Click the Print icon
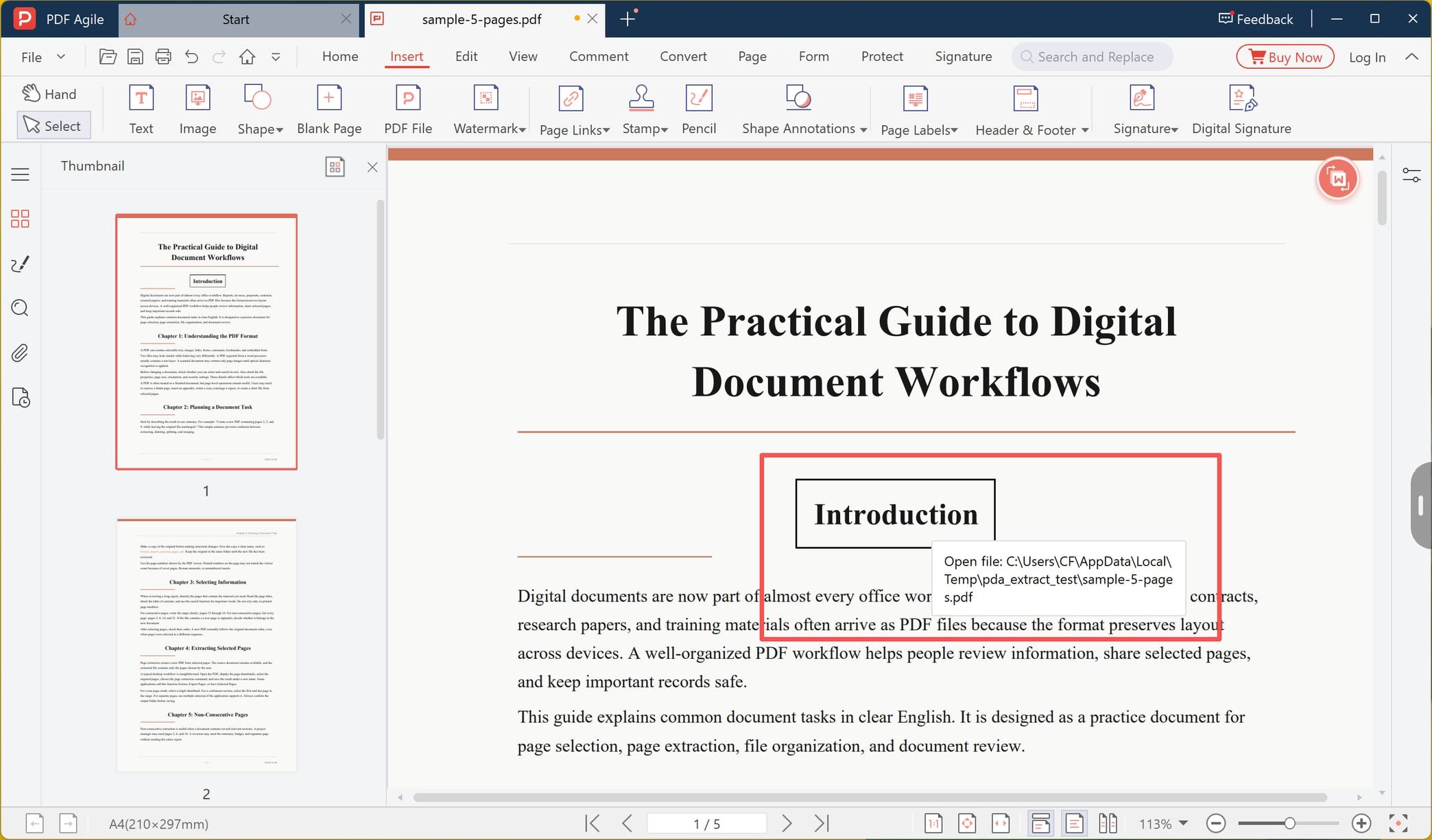1432x840 pixels. pyautogui.click(x=163, y=57)
